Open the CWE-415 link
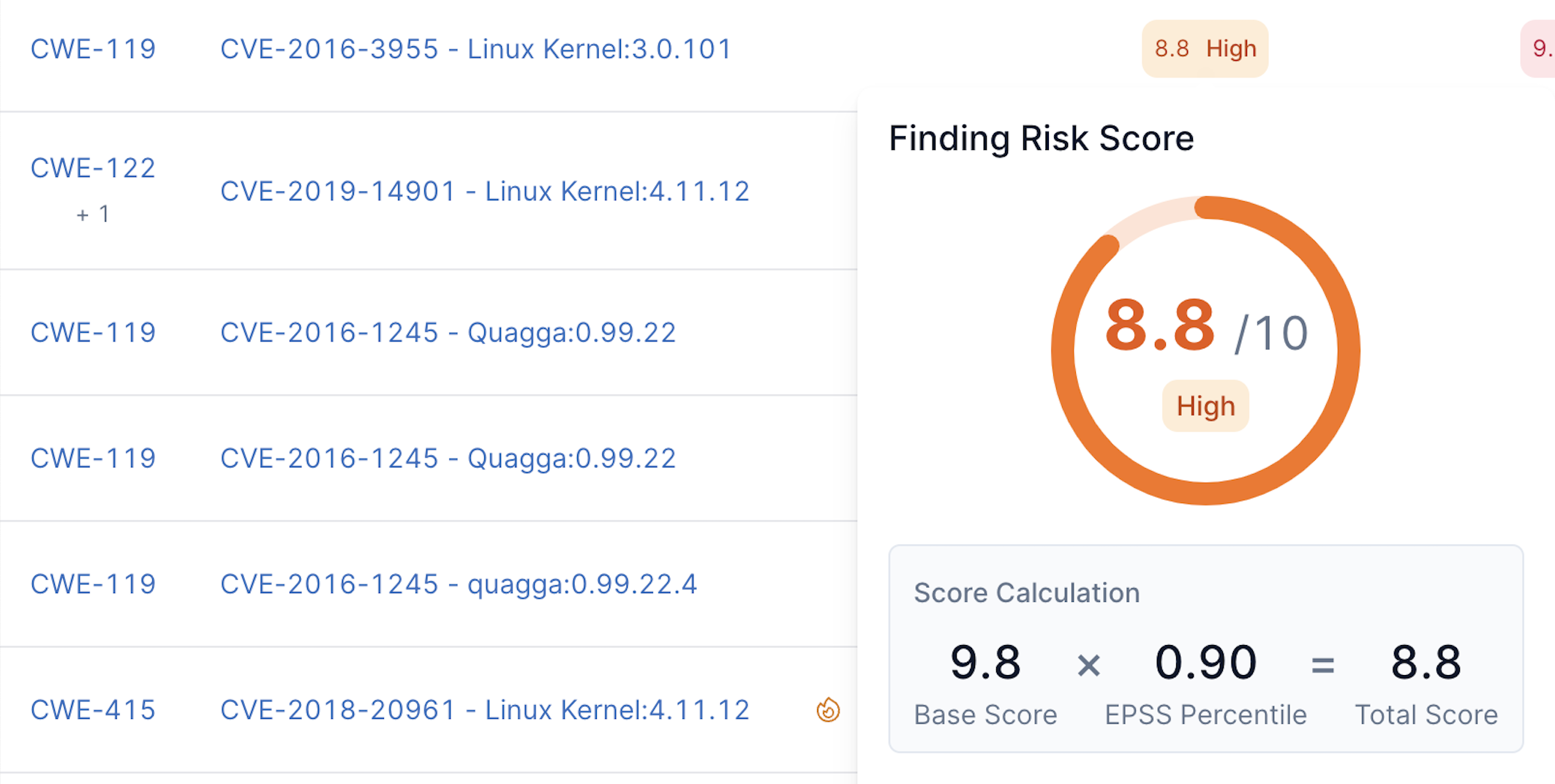This screenshot has width=1555, height=784. [x=93, y=710]
